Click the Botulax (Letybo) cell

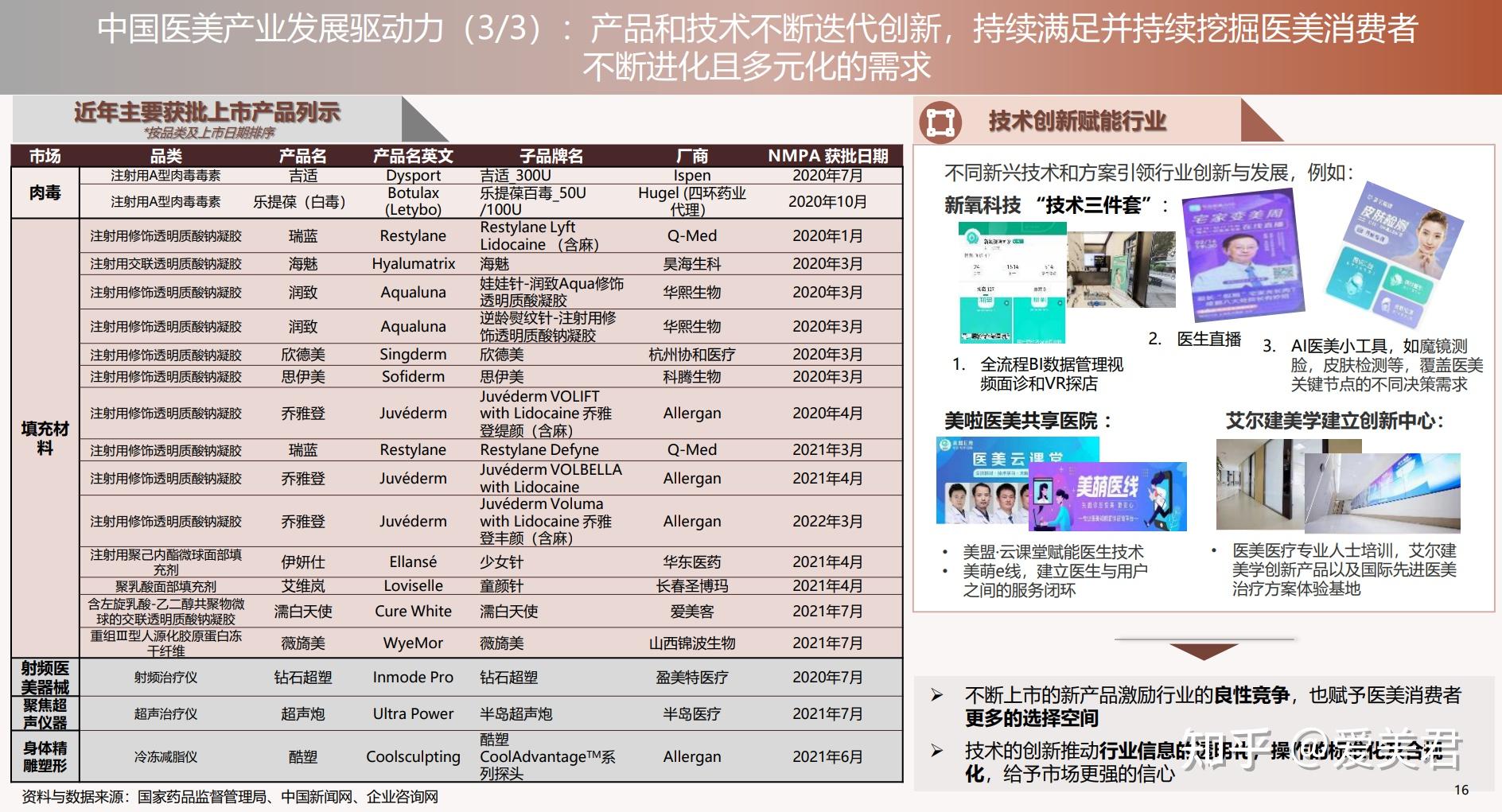pyautogui.click(x=413, y=201)
